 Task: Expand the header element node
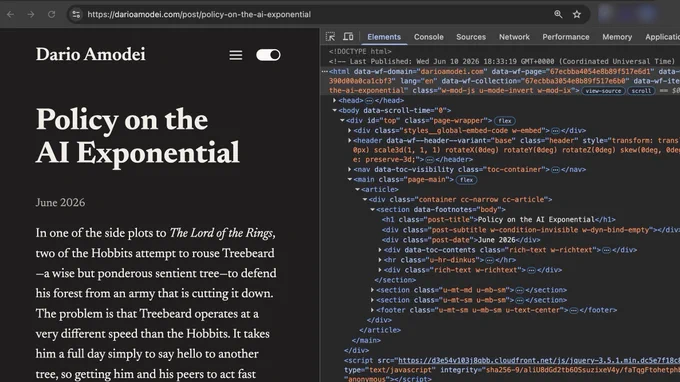pos(350,140)
